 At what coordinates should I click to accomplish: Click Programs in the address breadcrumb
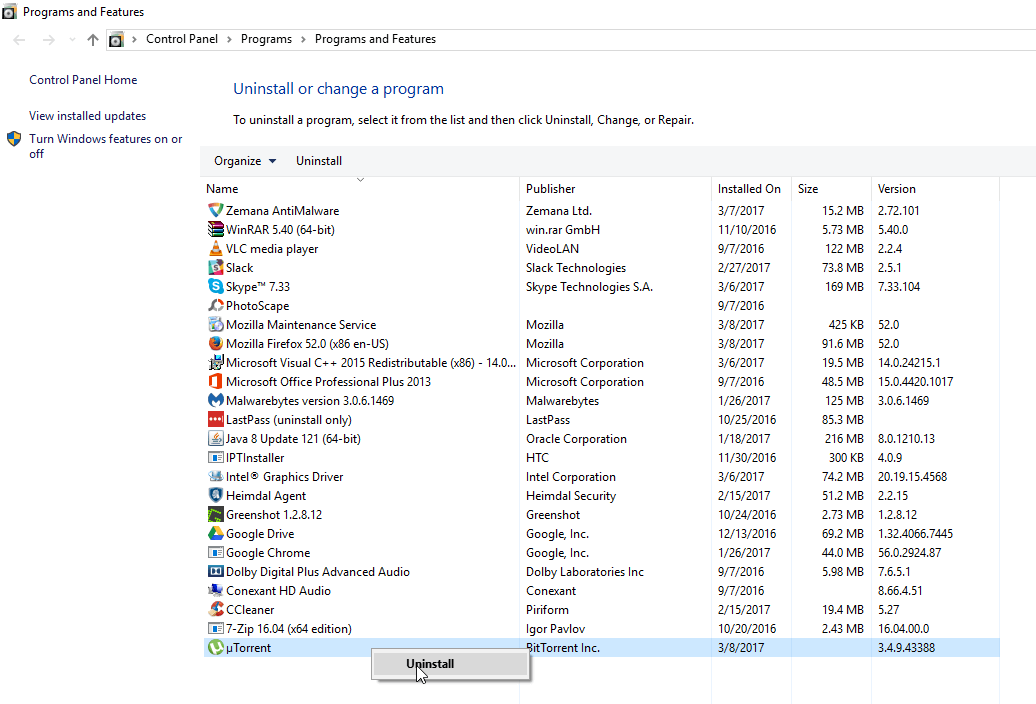pyautogui.click(x=266, y=39)
